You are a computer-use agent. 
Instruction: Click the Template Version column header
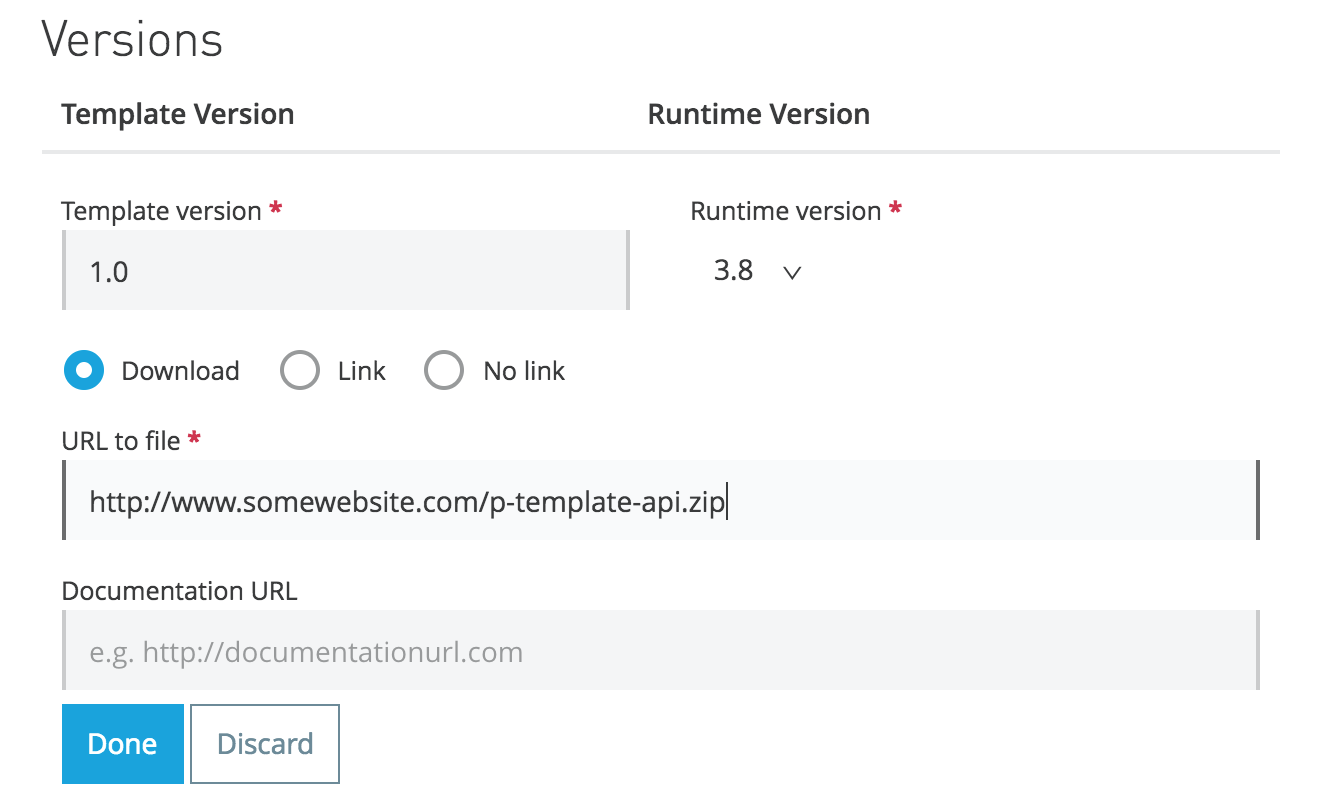pos(178,114)
